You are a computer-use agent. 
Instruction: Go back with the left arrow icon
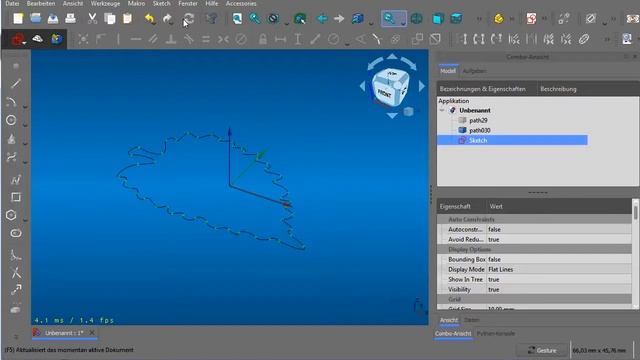click(x=322, y=18)
